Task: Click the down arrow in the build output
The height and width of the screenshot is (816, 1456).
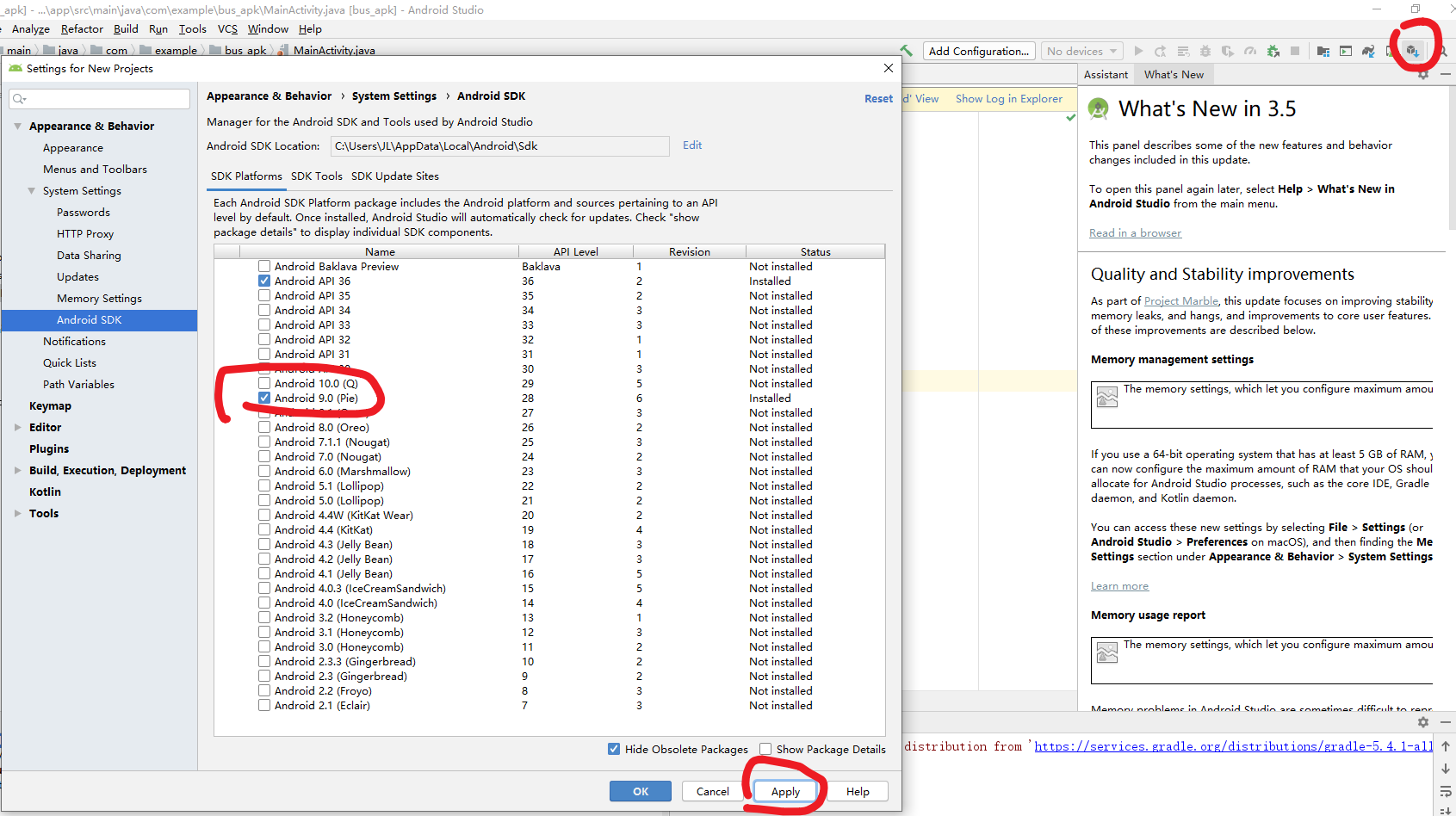Action: coord(1446,769)
